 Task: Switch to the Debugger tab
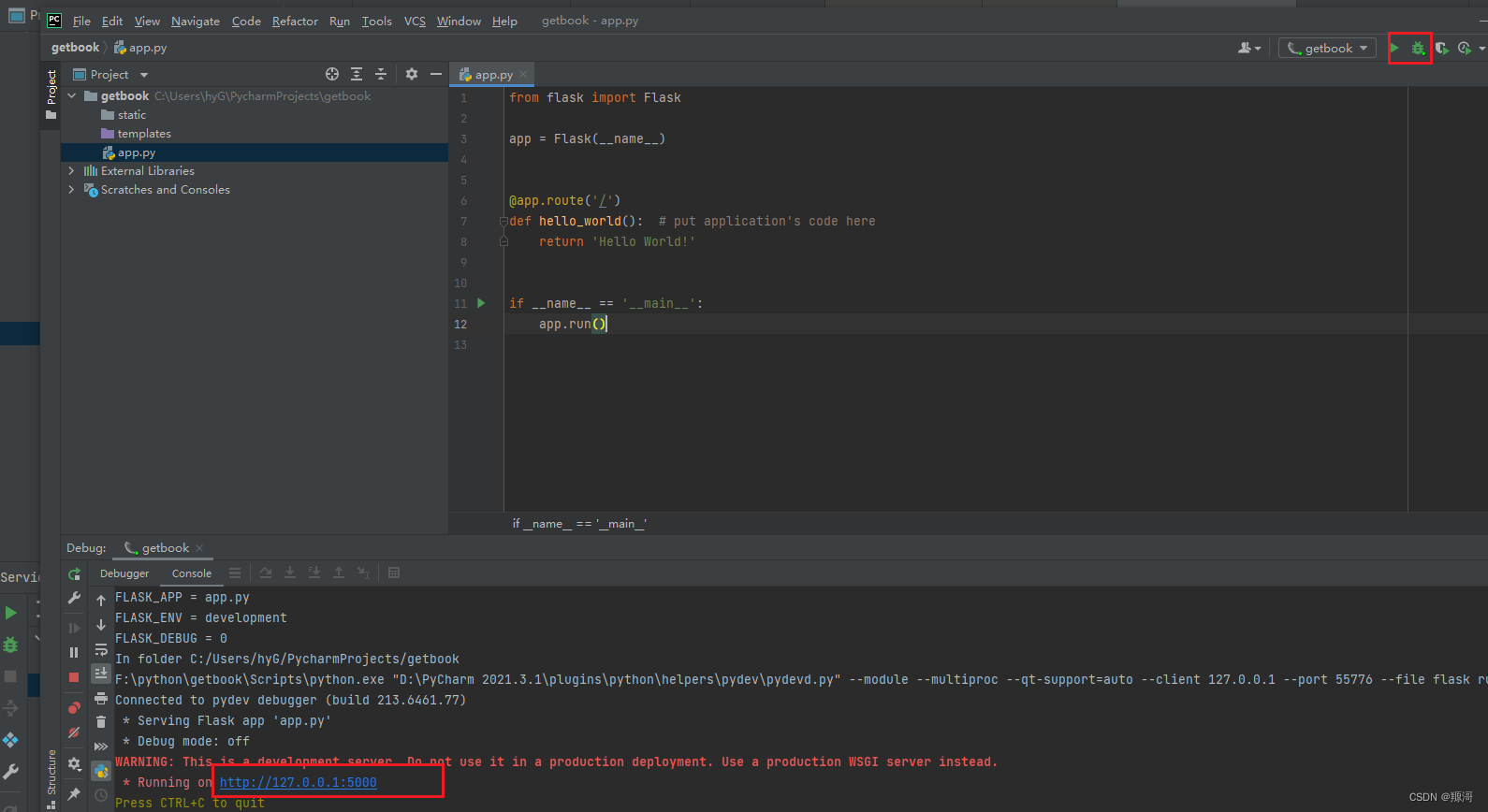pyautogui.click(x=124, y=573)
